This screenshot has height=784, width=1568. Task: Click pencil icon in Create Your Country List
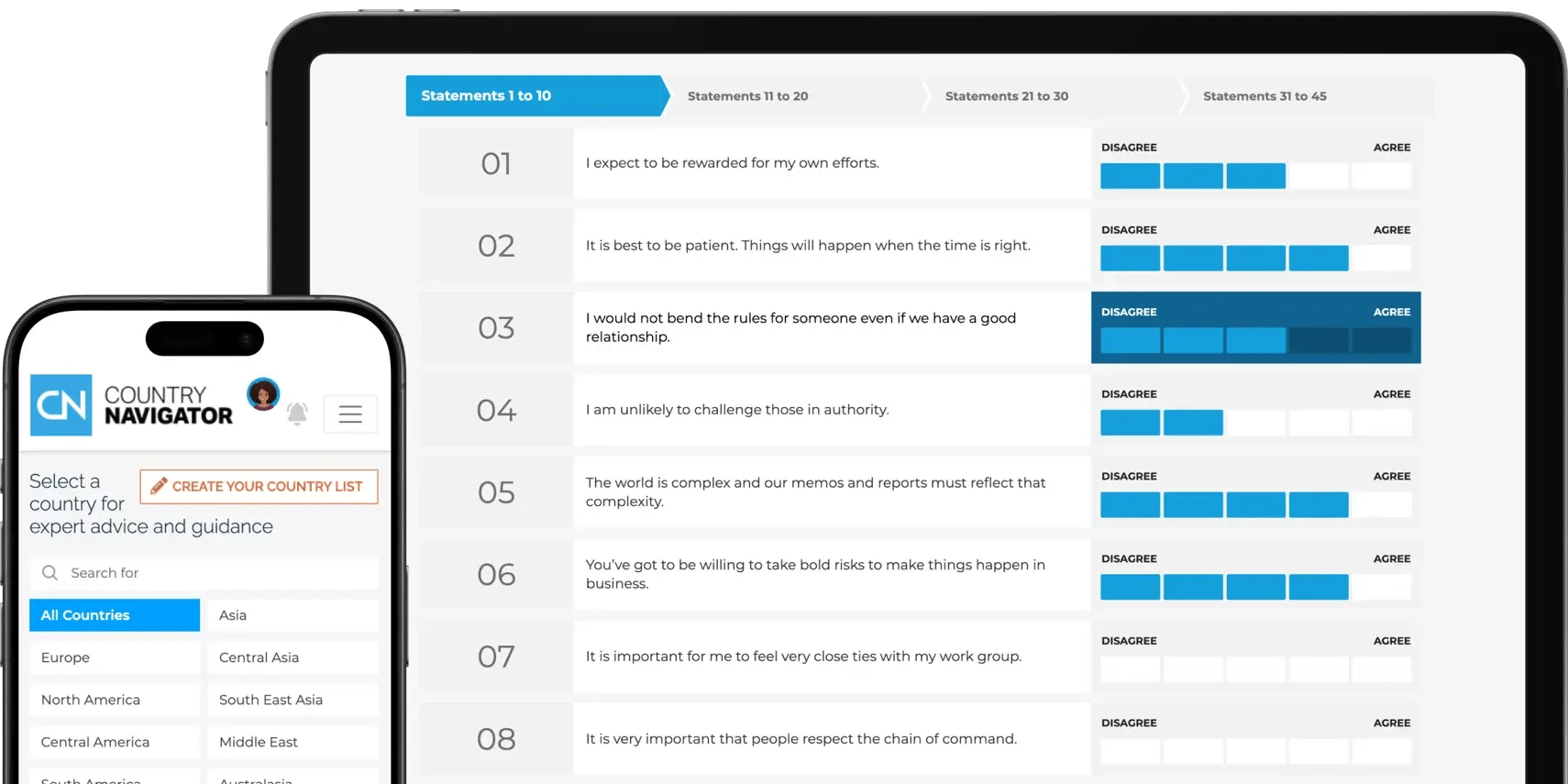(159, 486)
